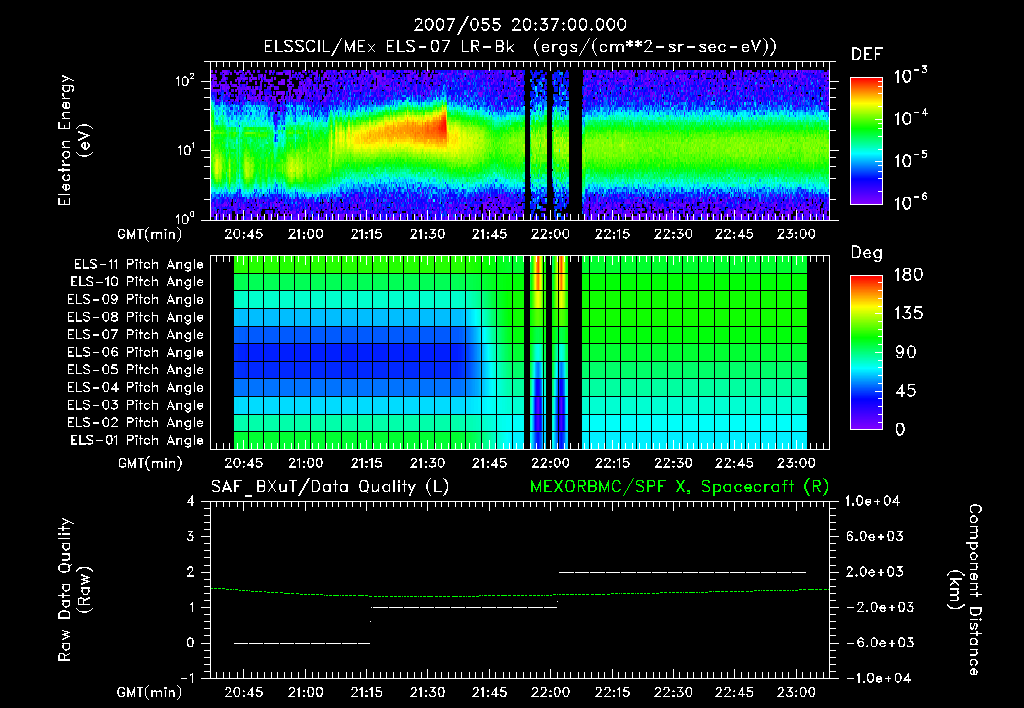The width and height of the screenshot is (1024, 708).
Task: Click the -1.0e+04 tick on the distance axis
Action: 880,678
